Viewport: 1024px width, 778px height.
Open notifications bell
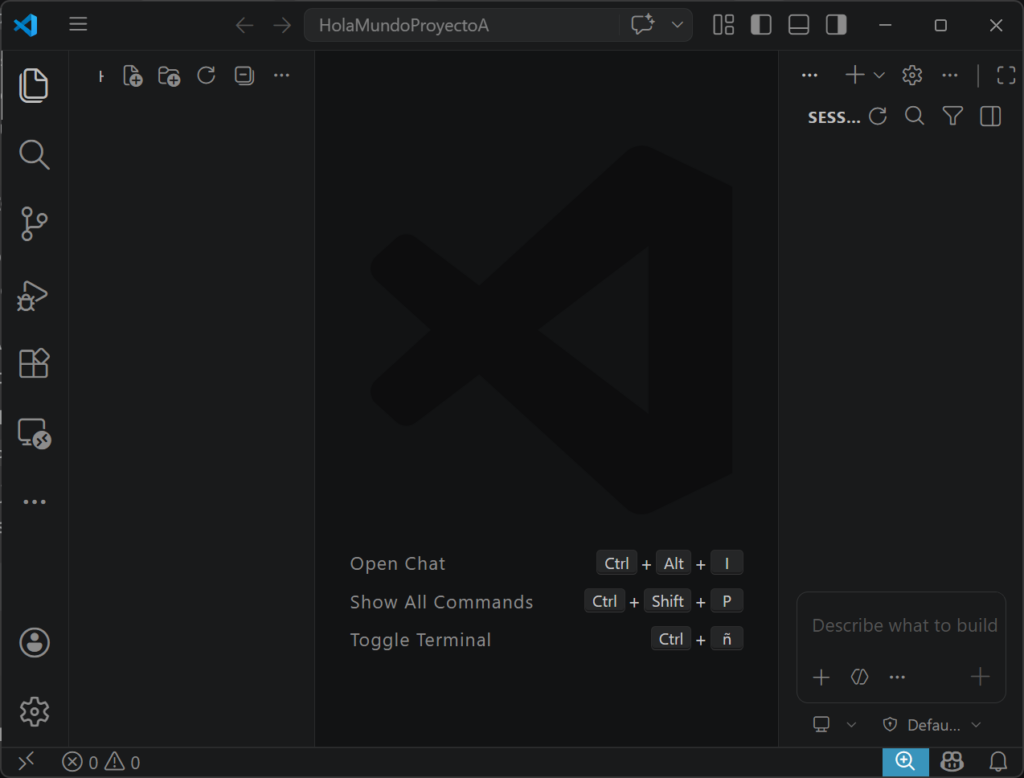pos(998,762)
